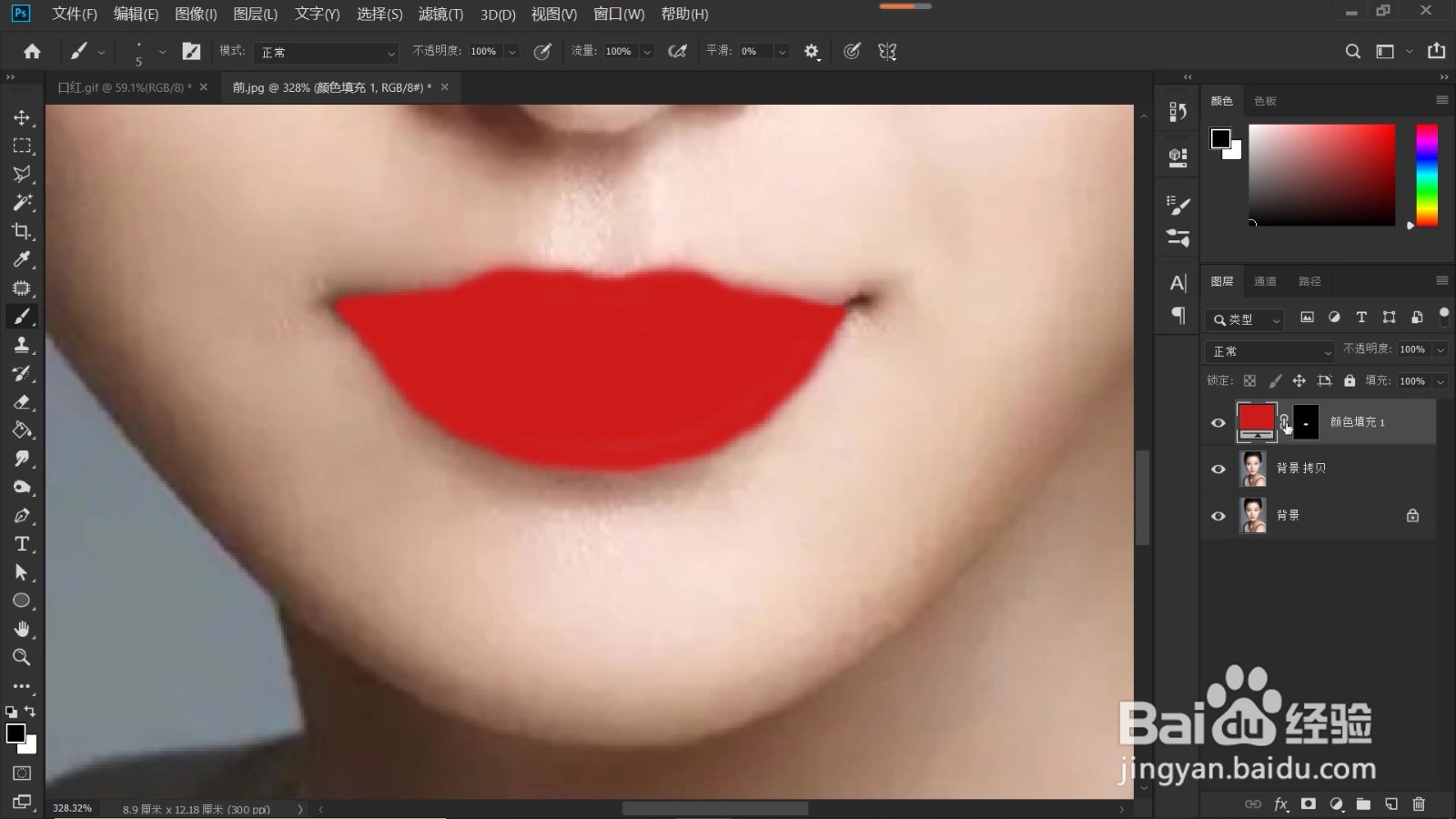Image resolution: width=1456 pixels, height=819 pixels.
Task: Hide the 背景 拷贝 layer
Action: tap(1218, 469)
